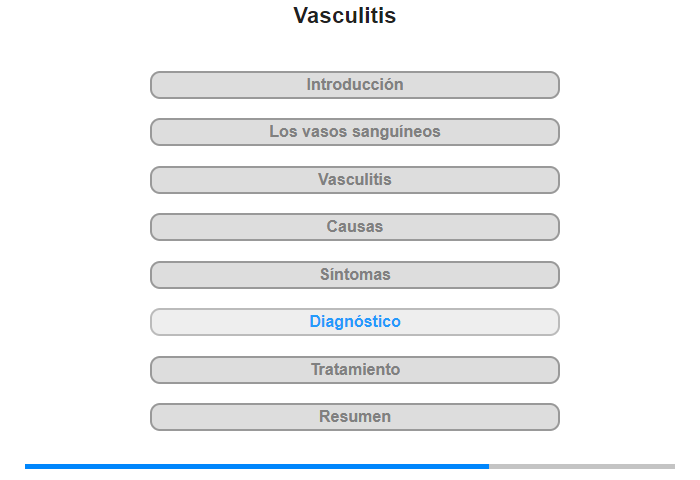Click the blue Diagnóstico text label
Viewport: 700px width, 480px height.
(355, 321)
